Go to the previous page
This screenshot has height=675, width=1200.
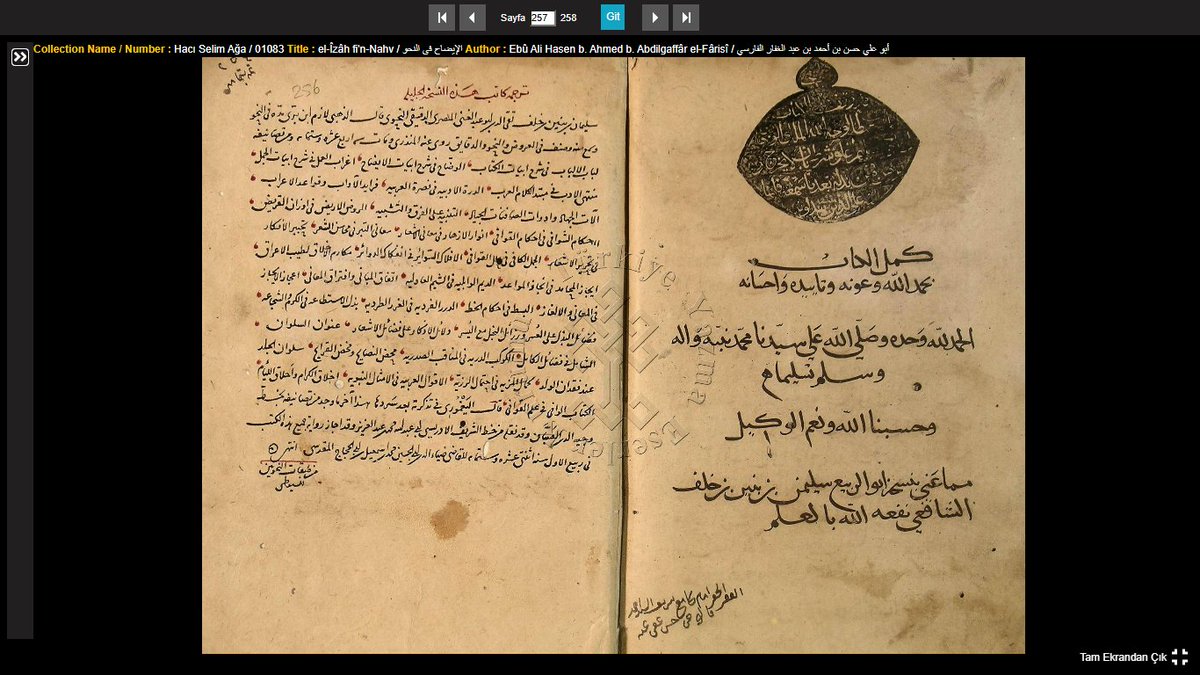tap(472, 17)
